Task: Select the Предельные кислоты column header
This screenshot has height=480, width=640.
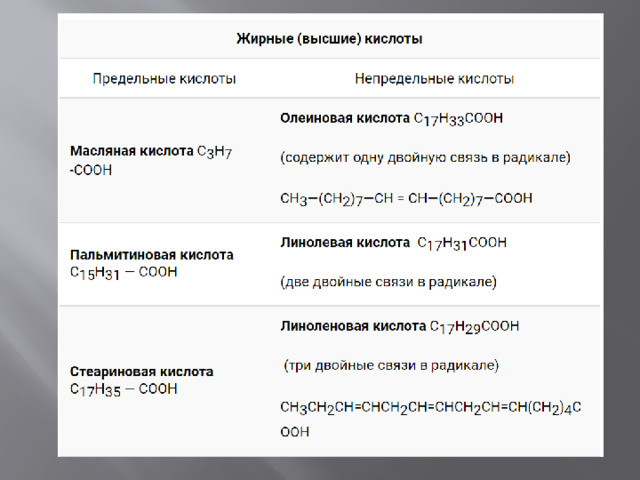Action: click(x=164, y=78)
